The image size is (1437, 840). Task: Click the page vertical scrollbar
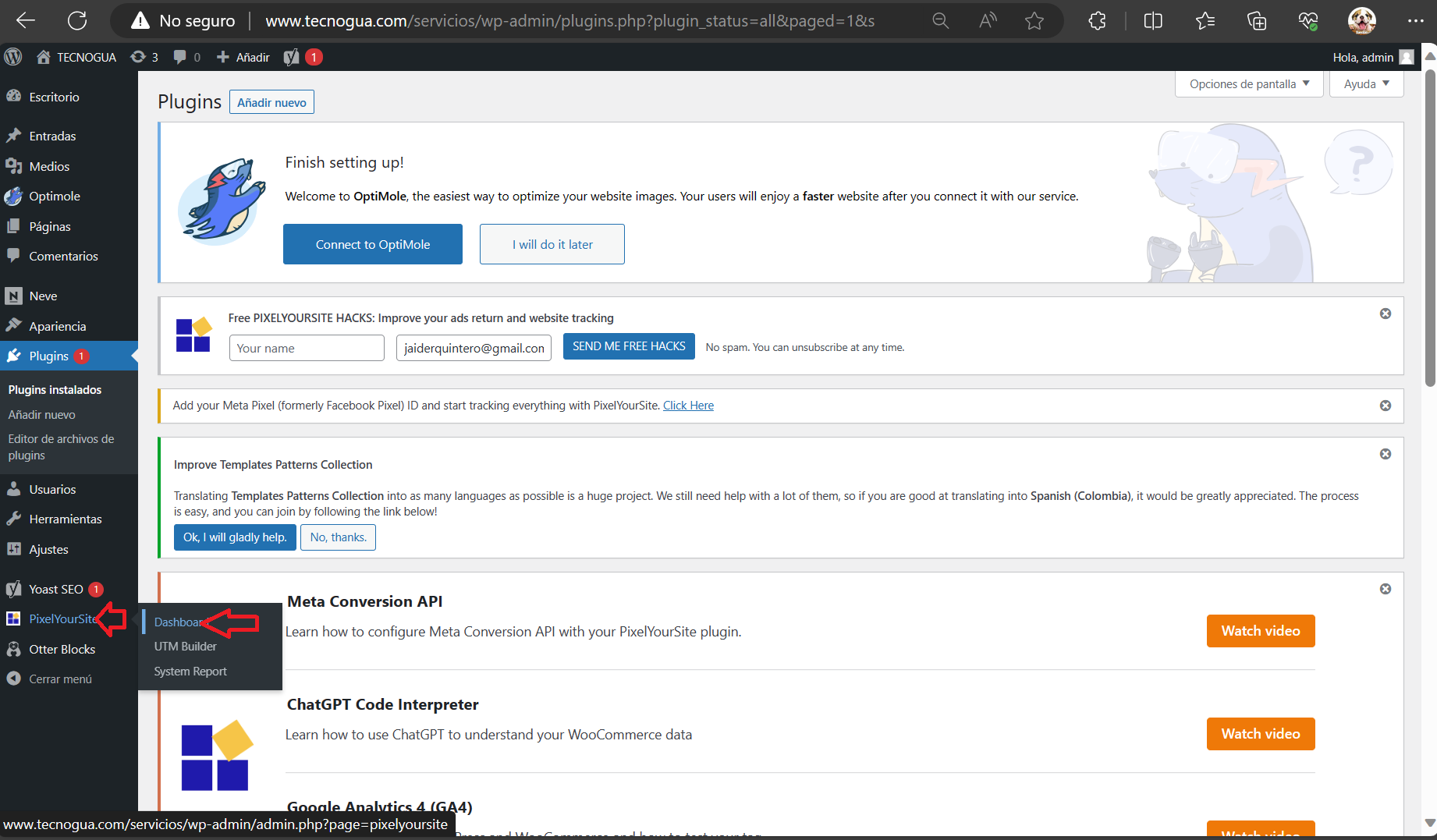1430,229
